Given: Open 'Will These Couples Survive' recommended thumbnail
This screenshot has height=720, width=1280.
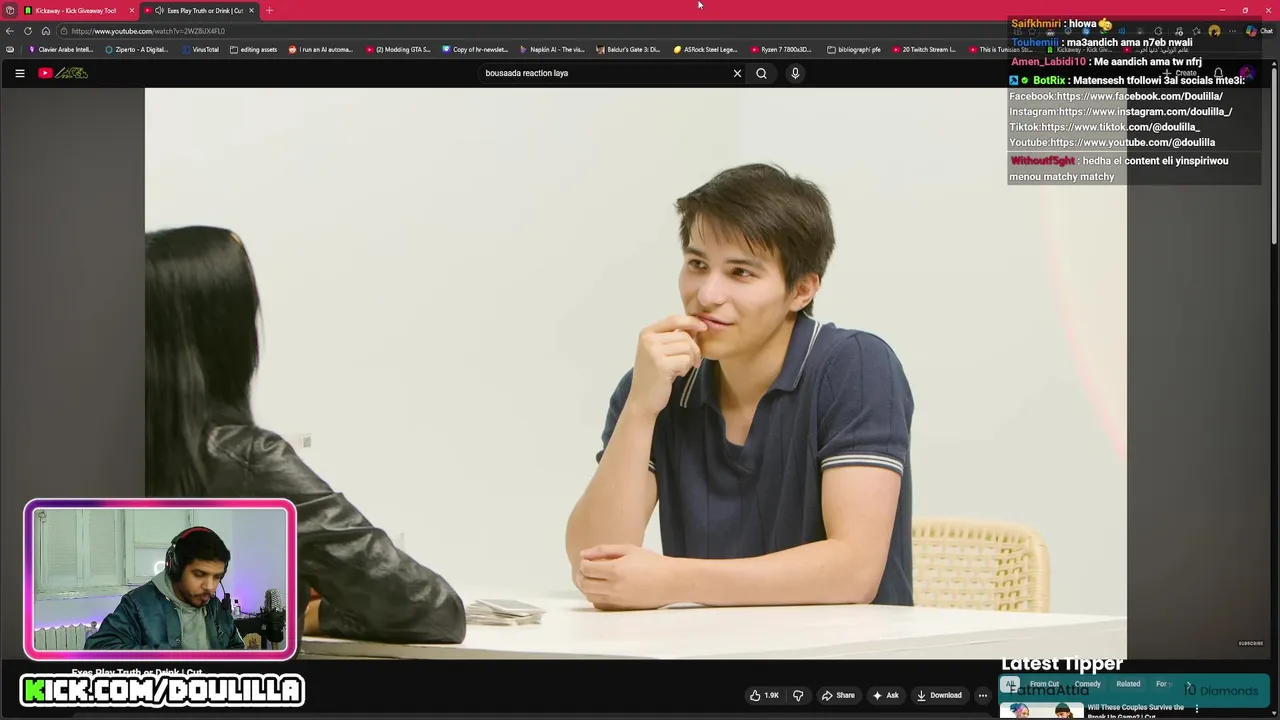Looking at the screenshot, I should point(1041,711).
